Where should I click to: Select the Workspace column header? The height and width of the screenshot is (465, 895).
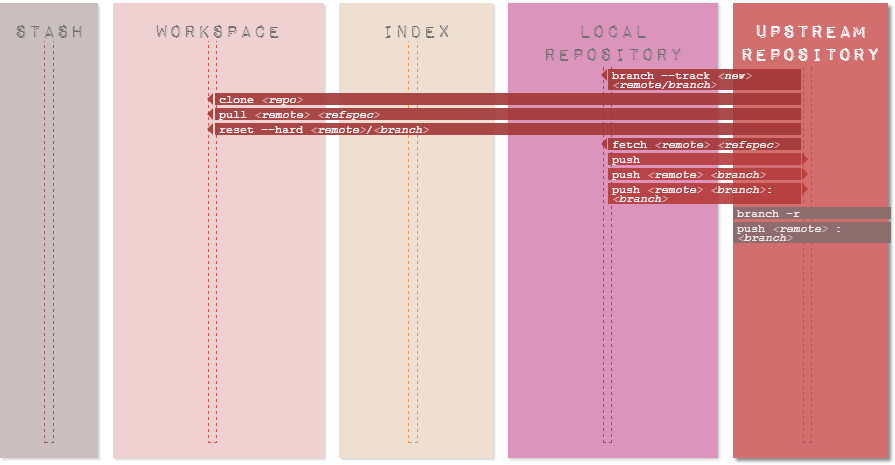(x=218, y=32)
